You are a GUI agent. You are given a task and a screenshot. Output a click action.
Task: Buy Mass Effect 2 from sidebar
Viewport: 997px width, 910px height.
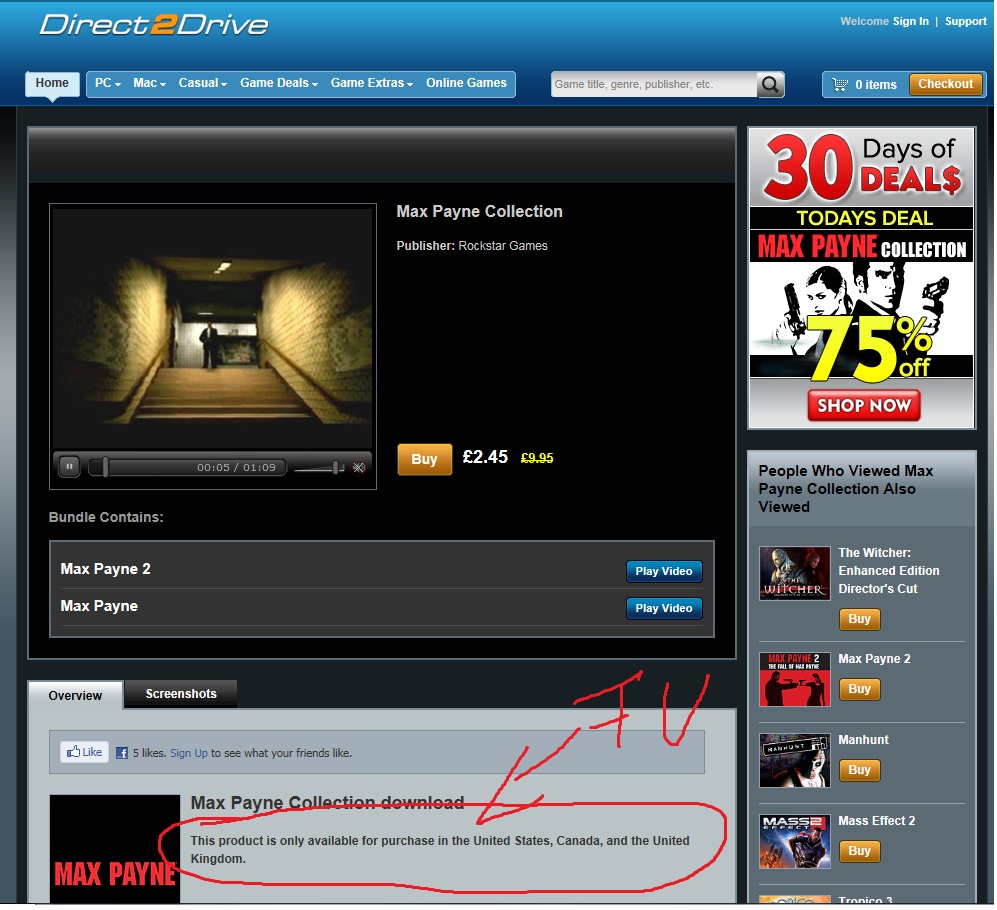coord(859,851)
